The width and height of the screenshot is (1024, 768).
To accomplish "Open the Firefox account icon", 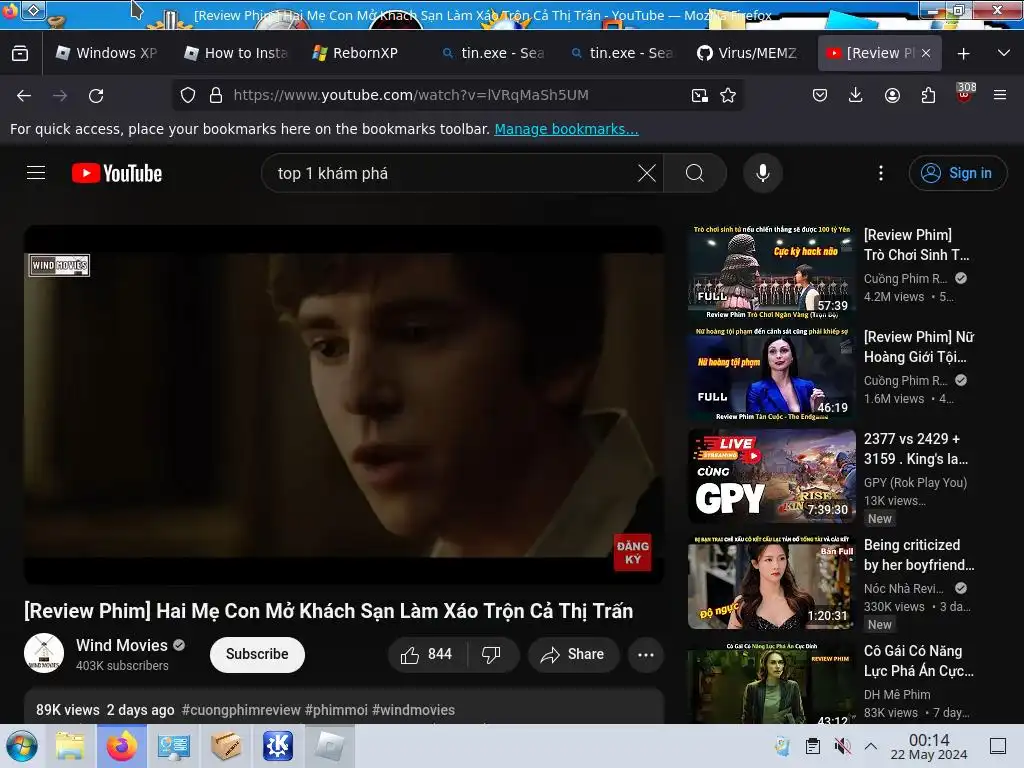I will click(892, 95).
